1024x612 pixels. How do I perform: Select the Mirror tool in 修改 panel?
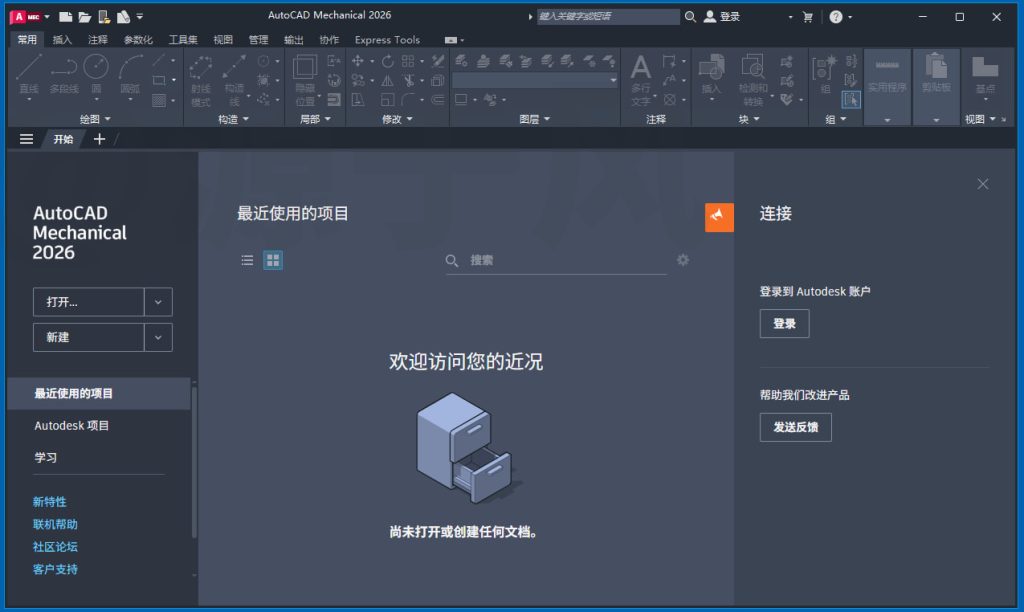[x=388, y=80]
